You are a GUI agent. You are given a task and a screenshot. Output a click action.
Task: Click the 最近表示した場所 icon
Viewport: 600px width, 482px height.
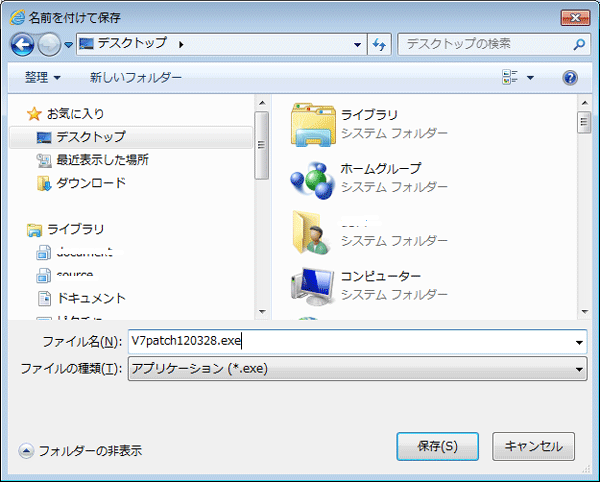point(44,160)
